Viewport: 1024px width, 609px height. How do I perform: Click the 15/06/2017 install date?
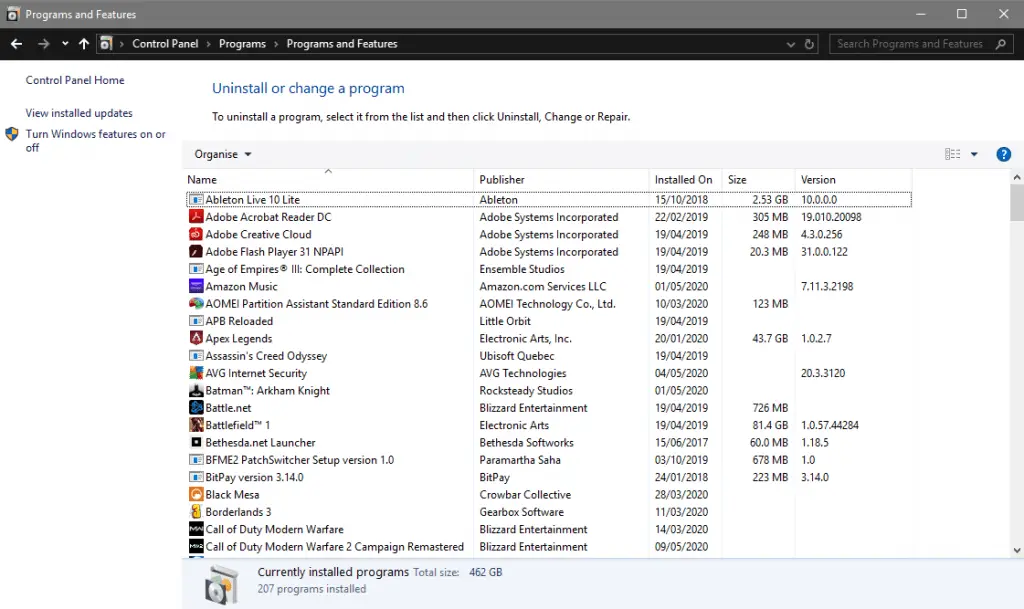pos(681,443)
